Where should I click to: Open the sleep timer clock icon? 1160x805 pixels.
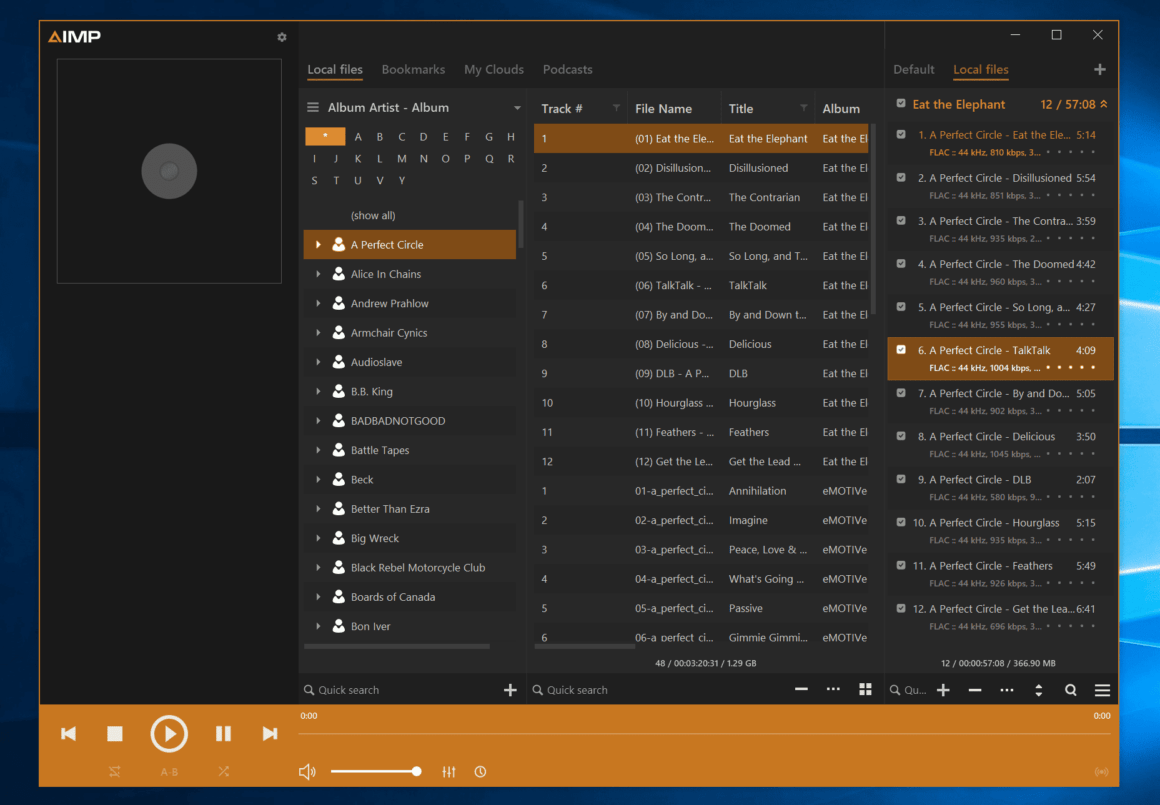(480, 771)
